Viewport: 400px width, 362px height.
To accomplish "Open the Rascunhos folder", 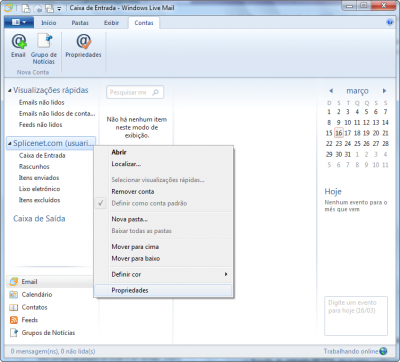I will point(34,167).
